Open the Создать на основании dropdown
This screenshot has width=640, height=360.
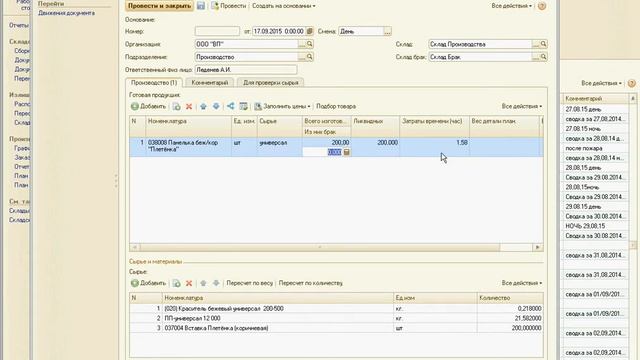tap(284, 6)
